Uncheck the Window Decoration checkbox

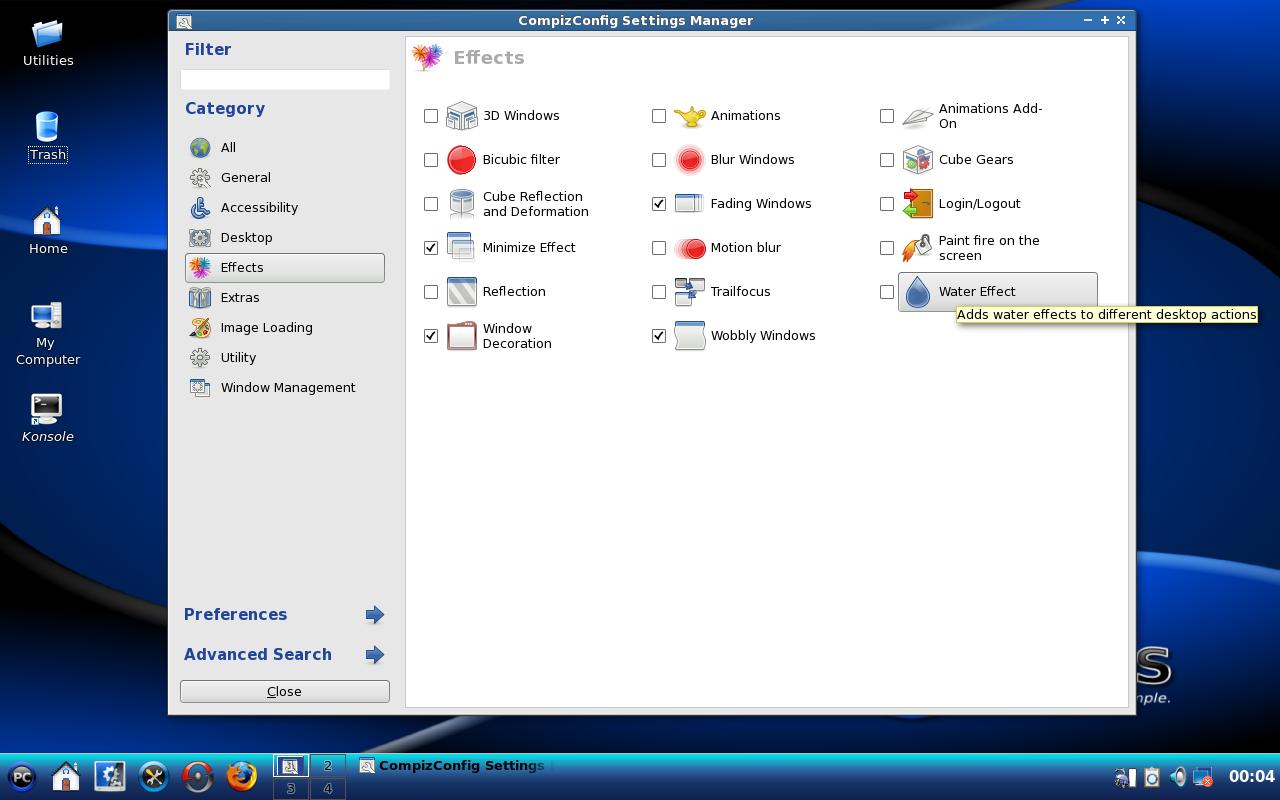coord(431,336)
